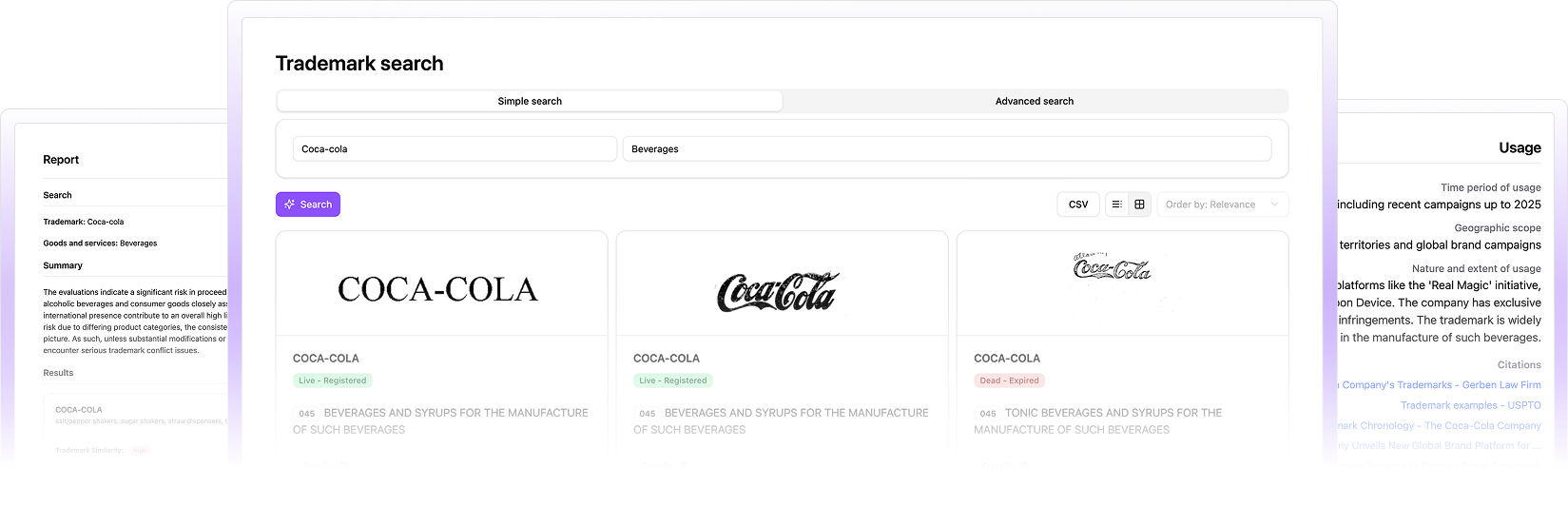Open the Trademark examples - USPTO citation
The width and height of the screenshot is (1568, 526).
pyautogui.click(x=1470, y=405)
